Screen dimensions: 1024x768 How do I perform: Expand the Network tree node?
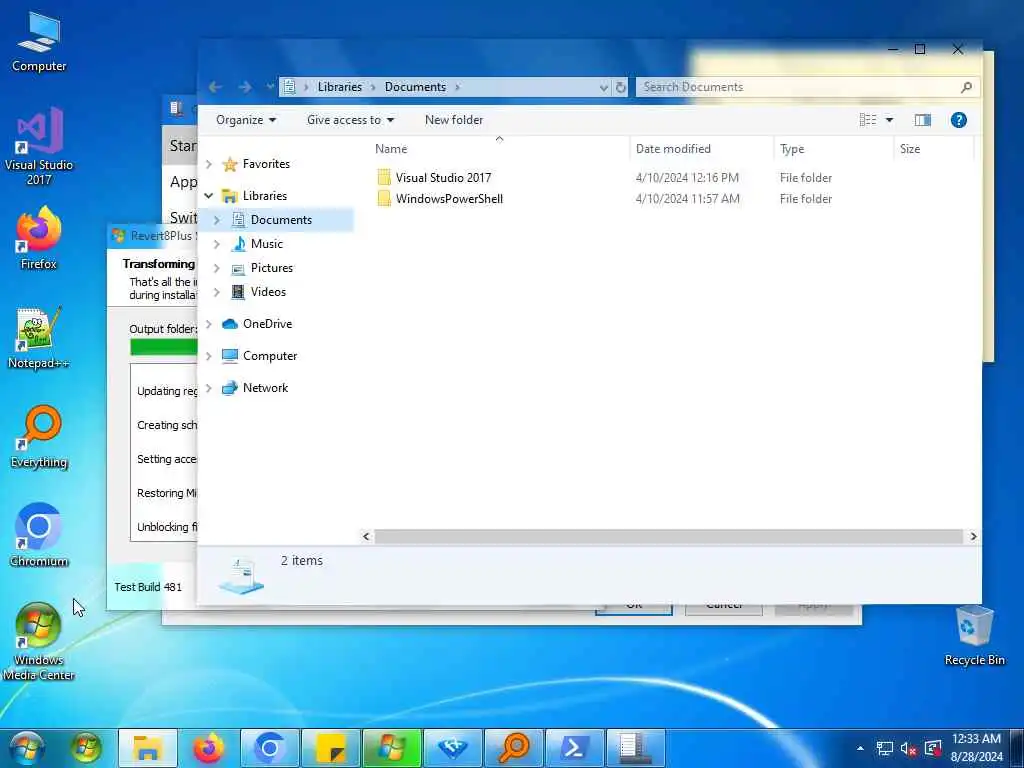(x=209, y=388)
